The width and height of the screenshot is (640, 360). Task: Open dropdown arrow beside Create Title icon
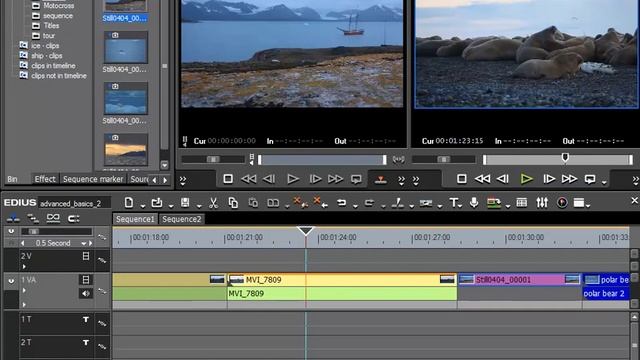tap(460, 206)
